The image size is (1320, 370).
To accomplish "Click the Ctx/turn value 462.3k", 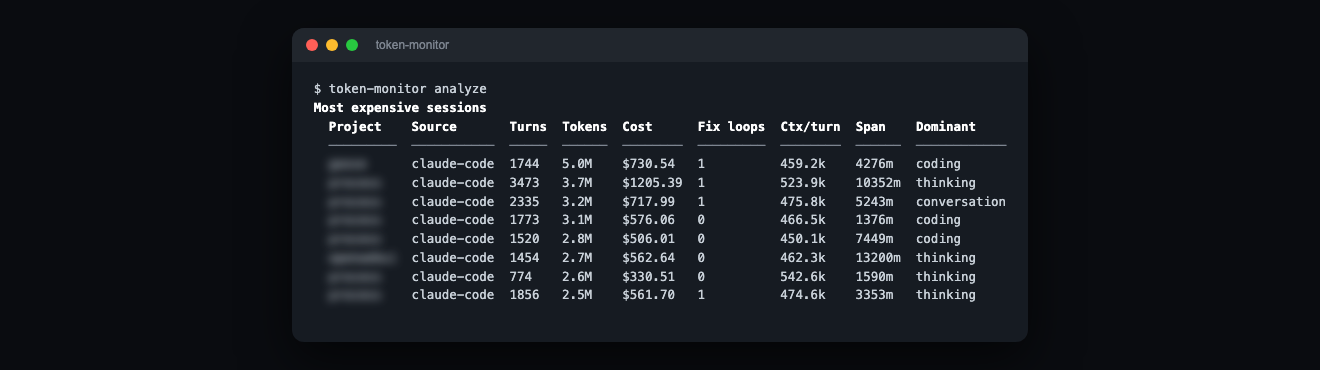I will [803, 258].
